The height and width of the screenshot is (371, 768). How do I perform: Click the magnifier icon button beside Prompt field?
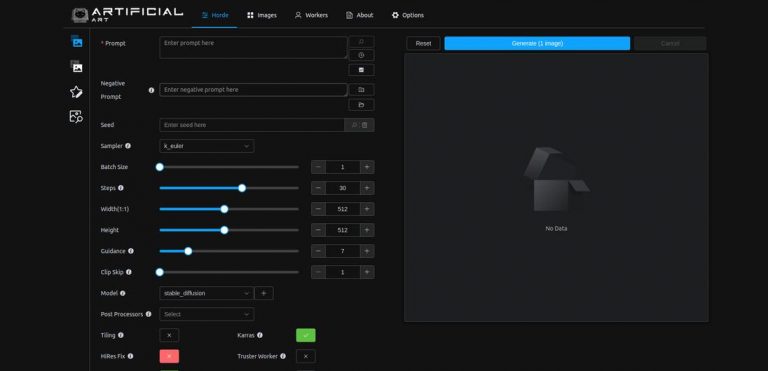[361, 42]
